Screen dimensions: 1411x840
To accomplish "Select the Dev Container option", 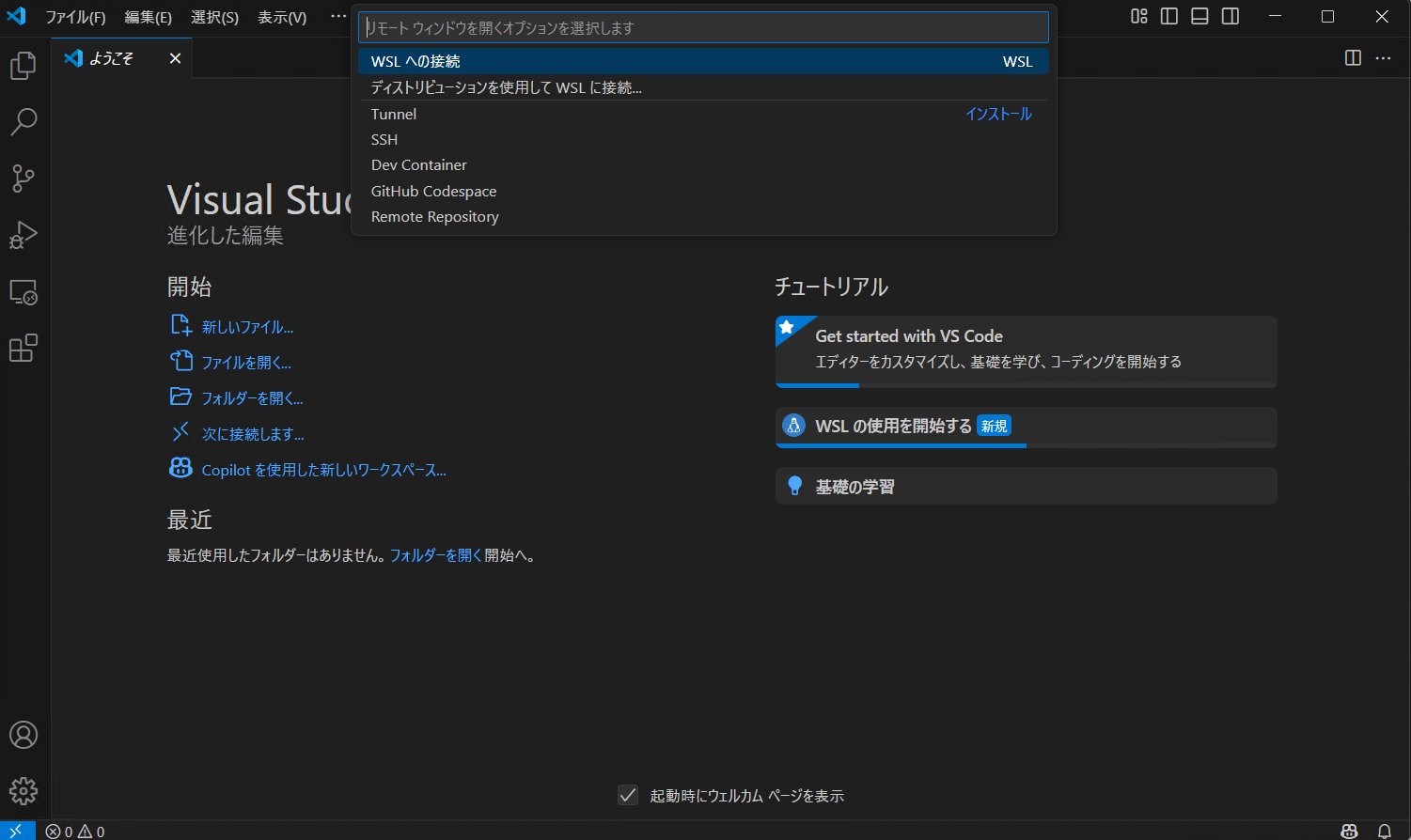I will tap(703, 164).
